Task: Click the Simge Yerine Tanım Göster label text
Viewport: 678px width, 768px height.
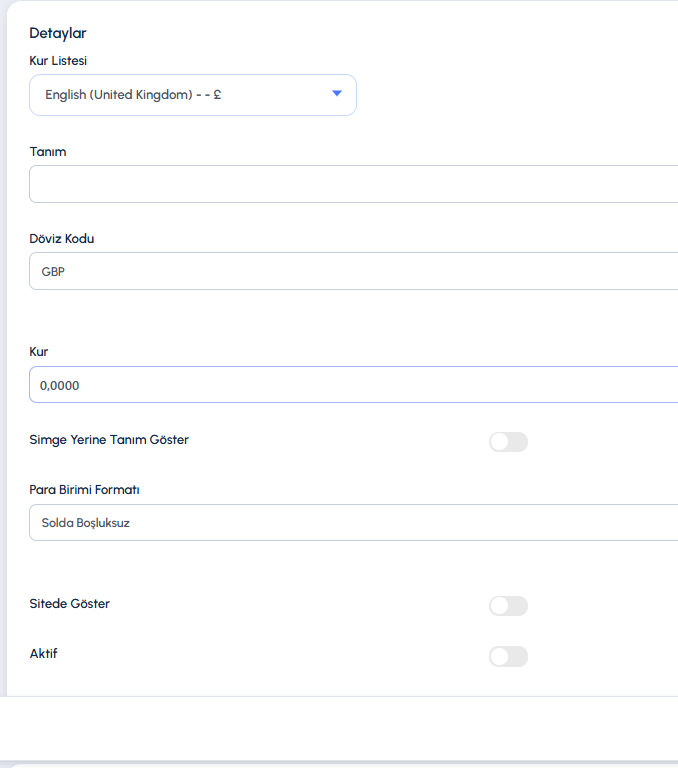Action: coord(109,440)
